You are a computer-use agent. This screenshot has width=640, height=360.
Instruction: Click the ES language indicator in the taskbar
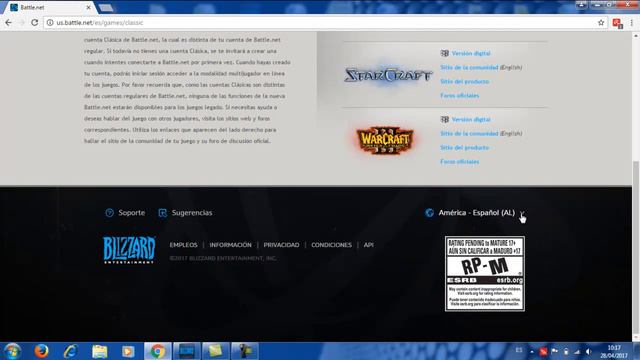click(519, 350)
